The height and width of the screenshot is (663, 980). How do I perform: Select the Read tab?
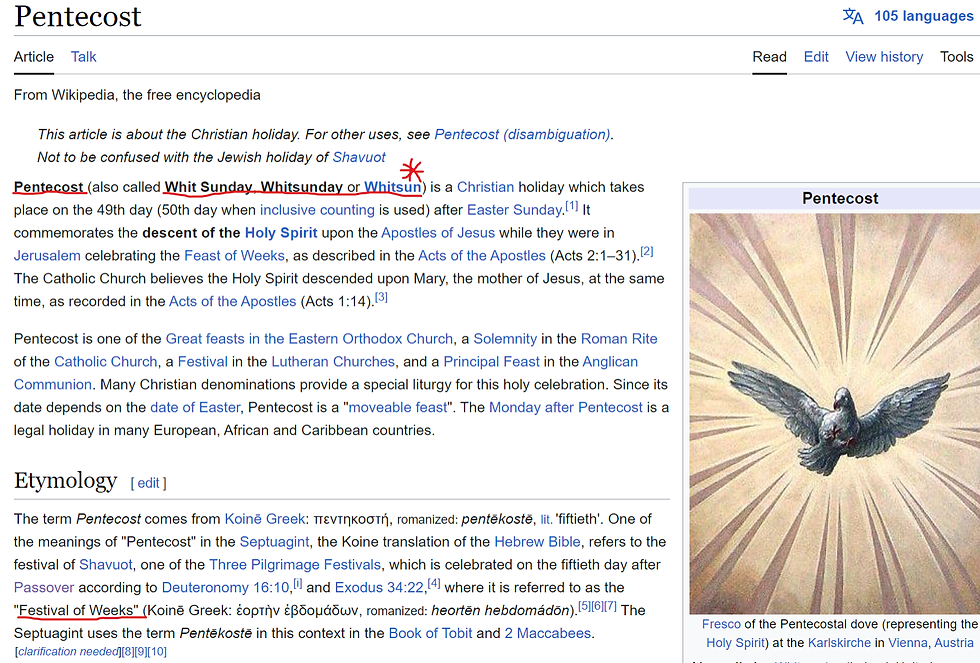[769, 57]
